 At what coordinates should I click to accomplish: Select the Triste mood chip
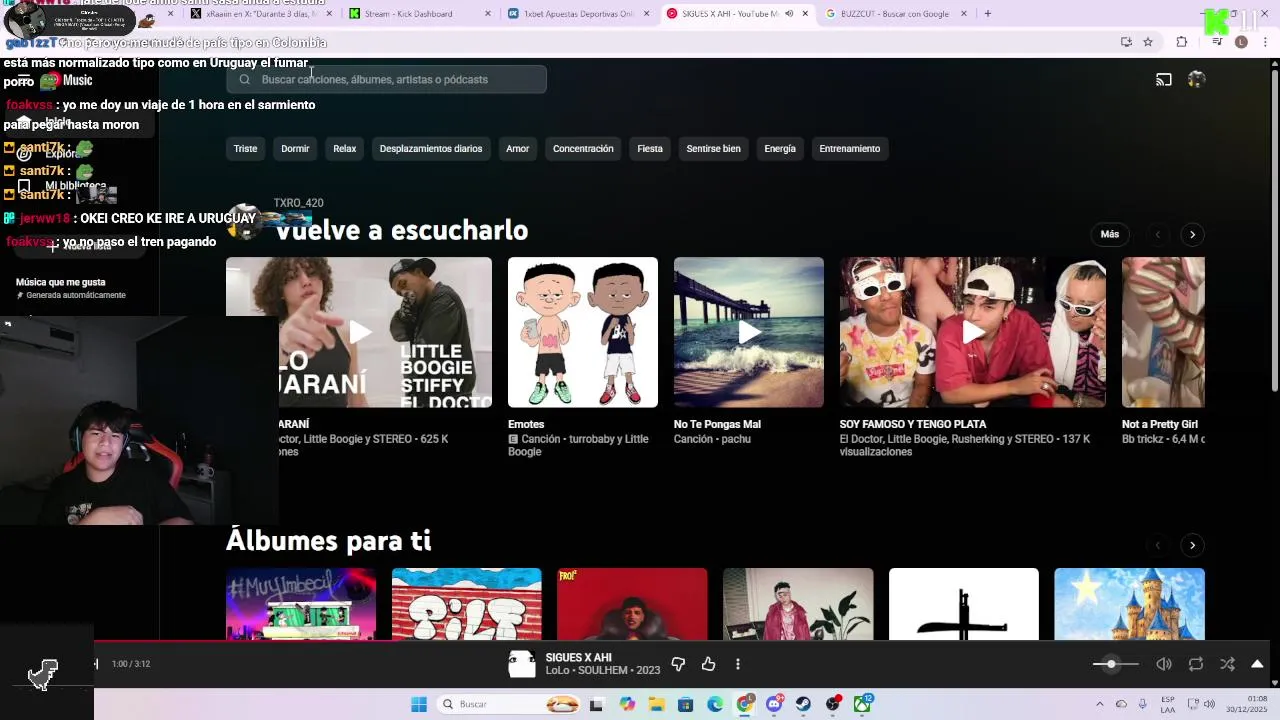(245, 149)
